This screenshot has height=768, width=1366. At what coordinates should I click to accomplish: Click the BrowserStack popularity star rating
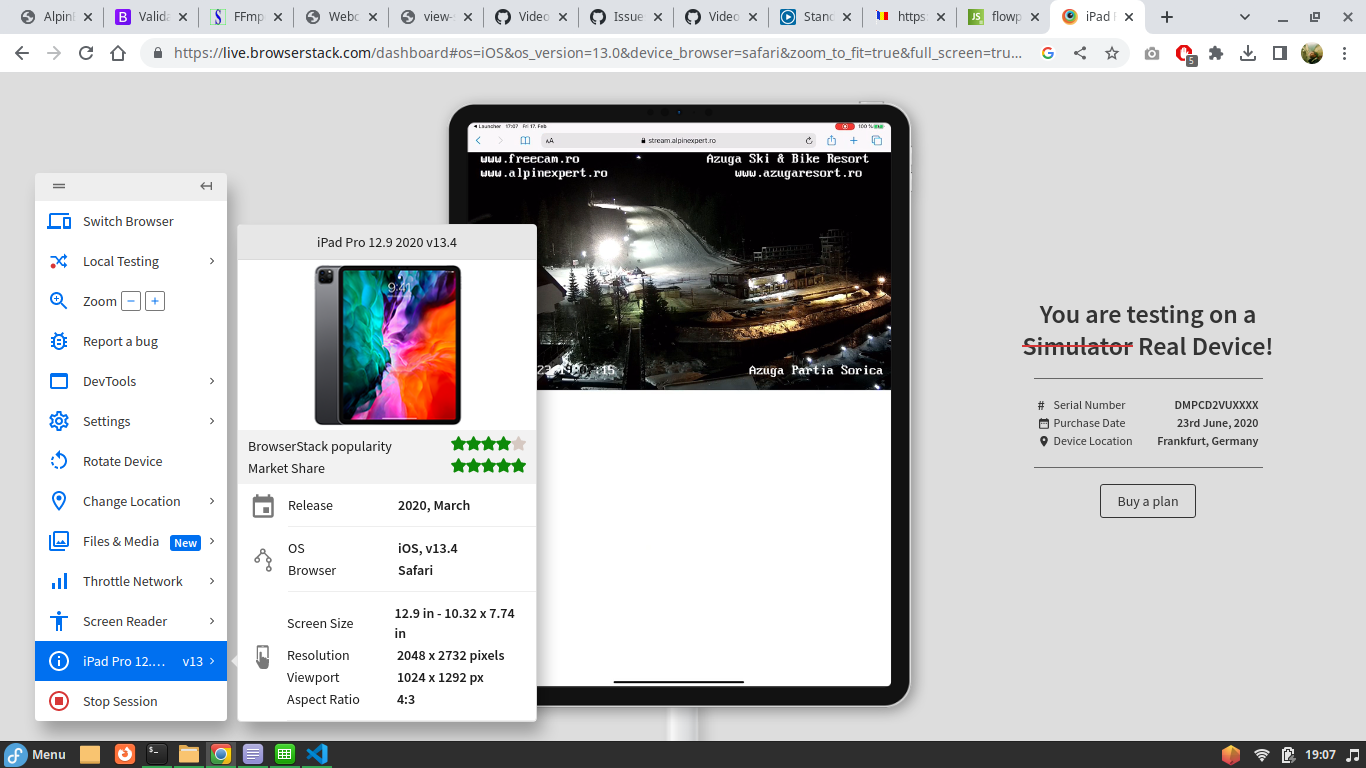[x=488, y=444]
